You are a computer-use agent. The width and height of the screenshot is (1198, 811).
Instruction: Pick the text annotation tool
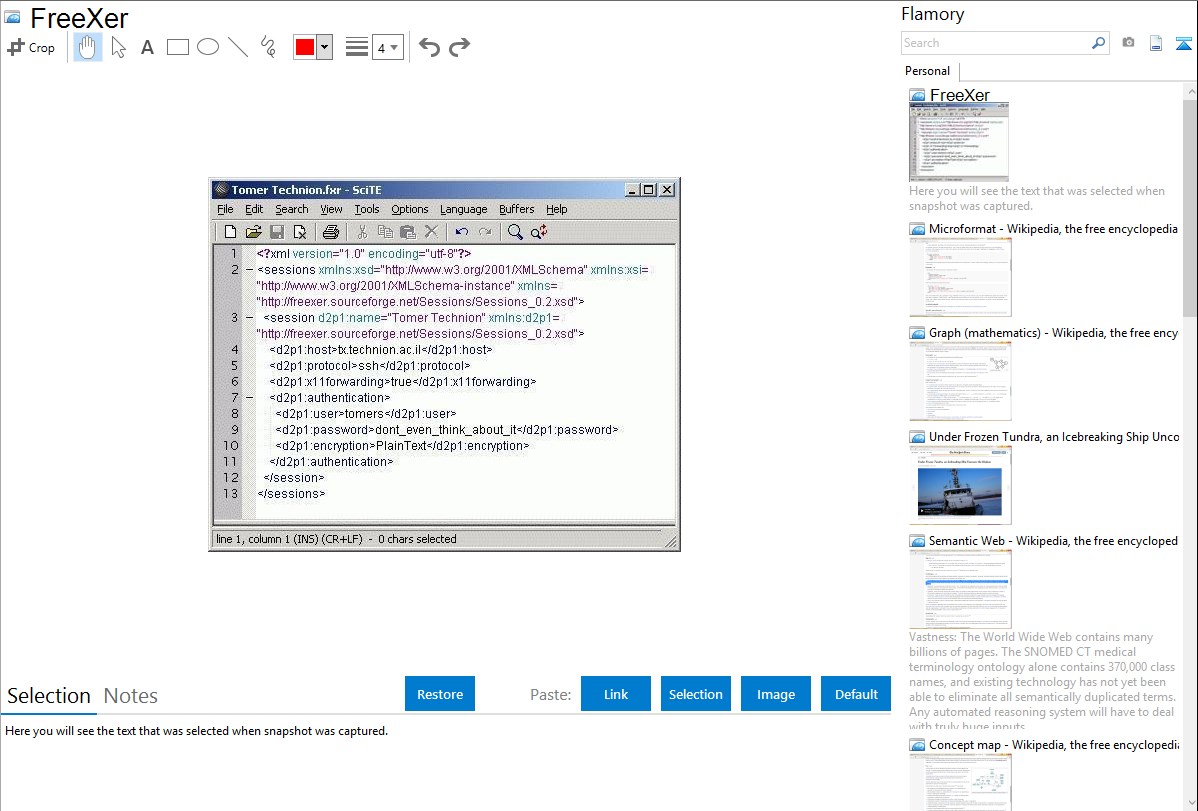pos(147,47)
